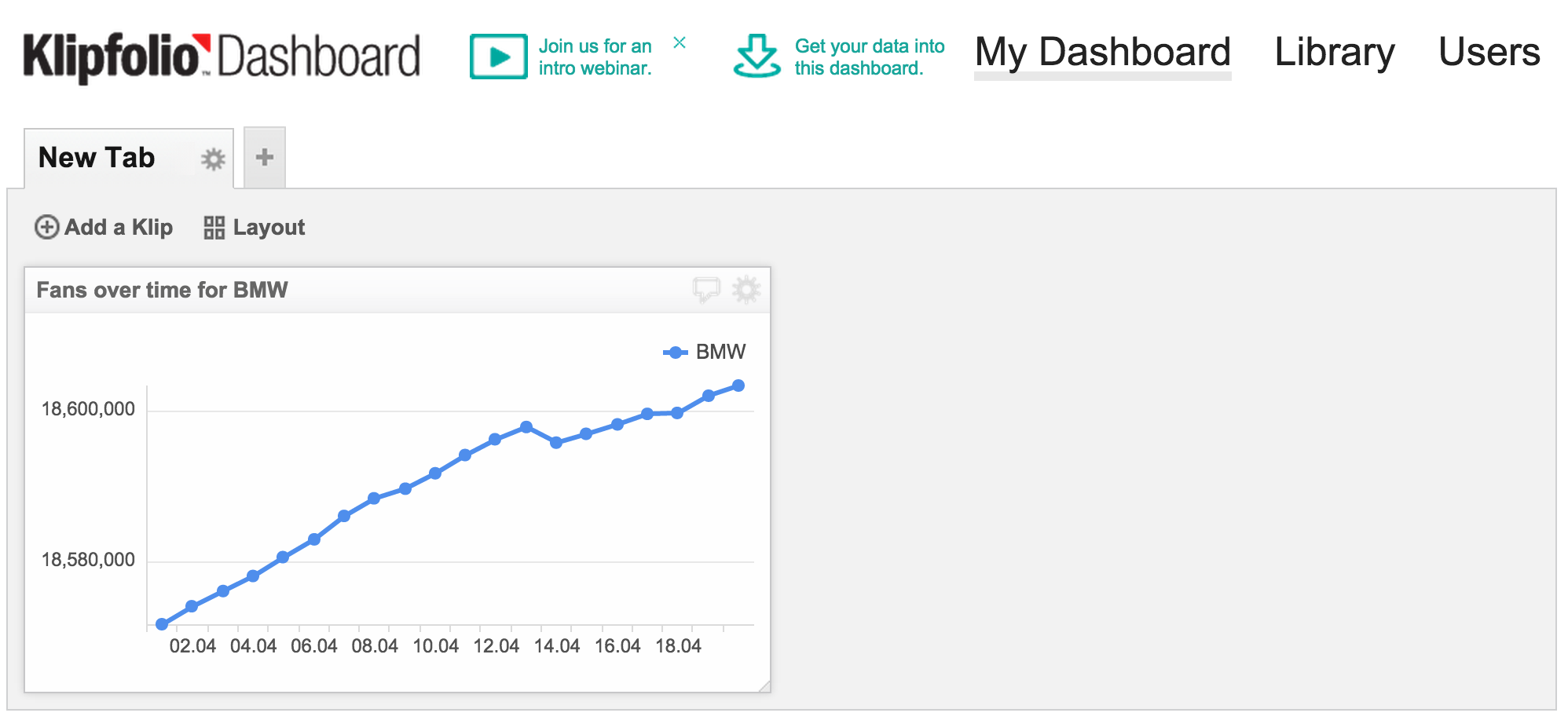Image resolution: width=1568 pixels, height=720 pixels.
Task: Open Get your data into this dashboard link
Action: coord(869,57)
